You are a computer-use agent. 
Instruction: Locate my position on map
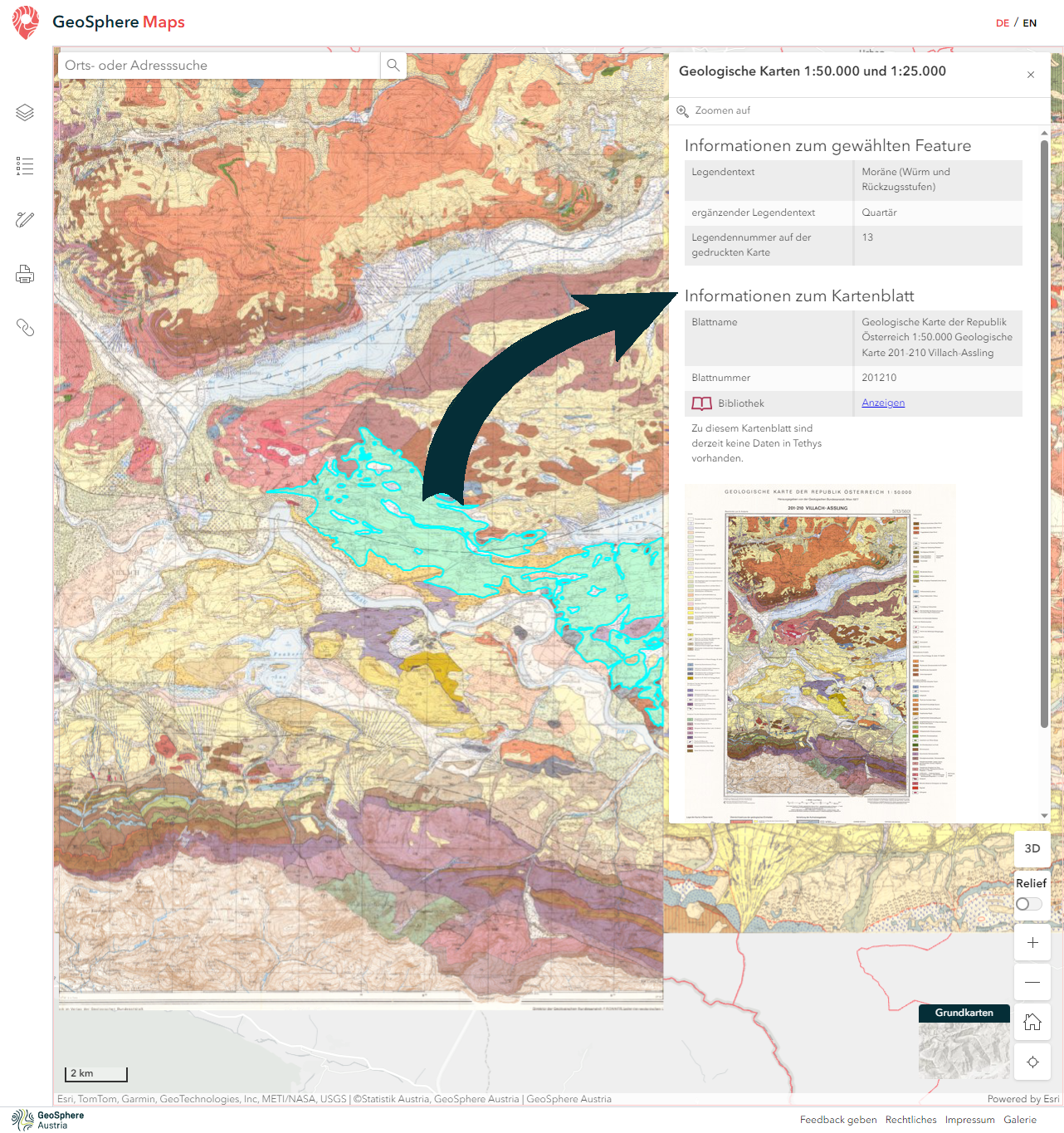pyautogui.click(x=1032, y=1062)
